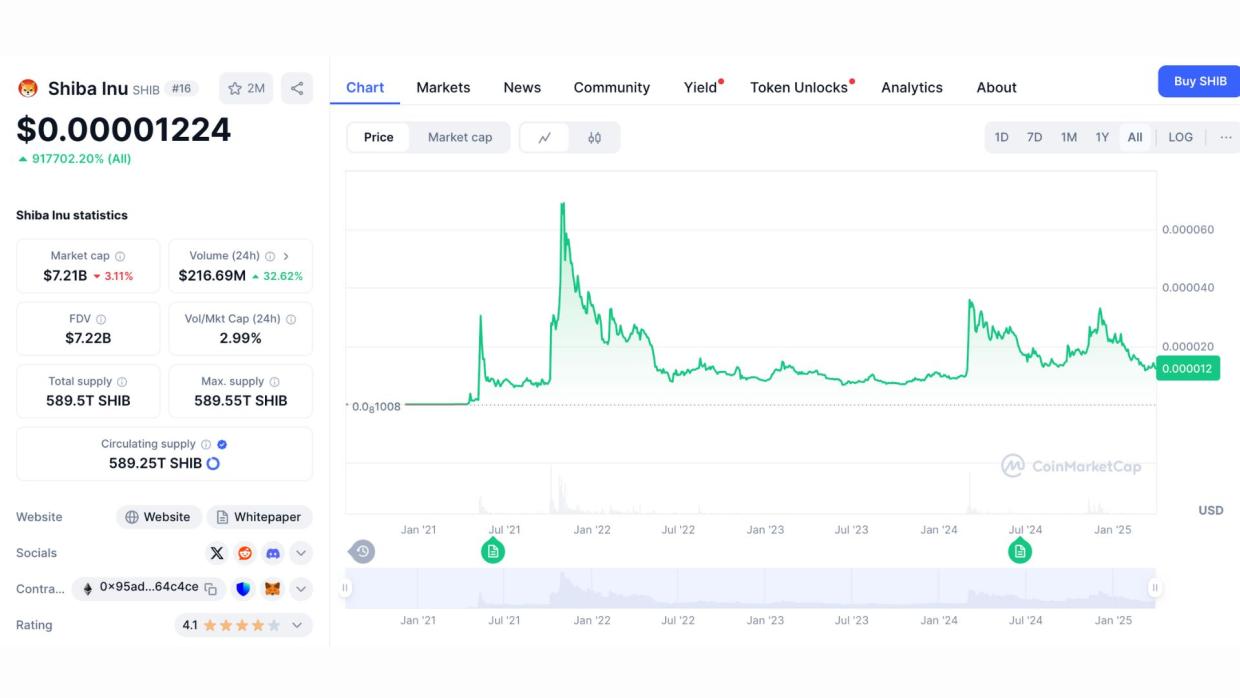Click the blue shield wallet icon
This screenshot has height=698, width=1240.
coord(244,589)
